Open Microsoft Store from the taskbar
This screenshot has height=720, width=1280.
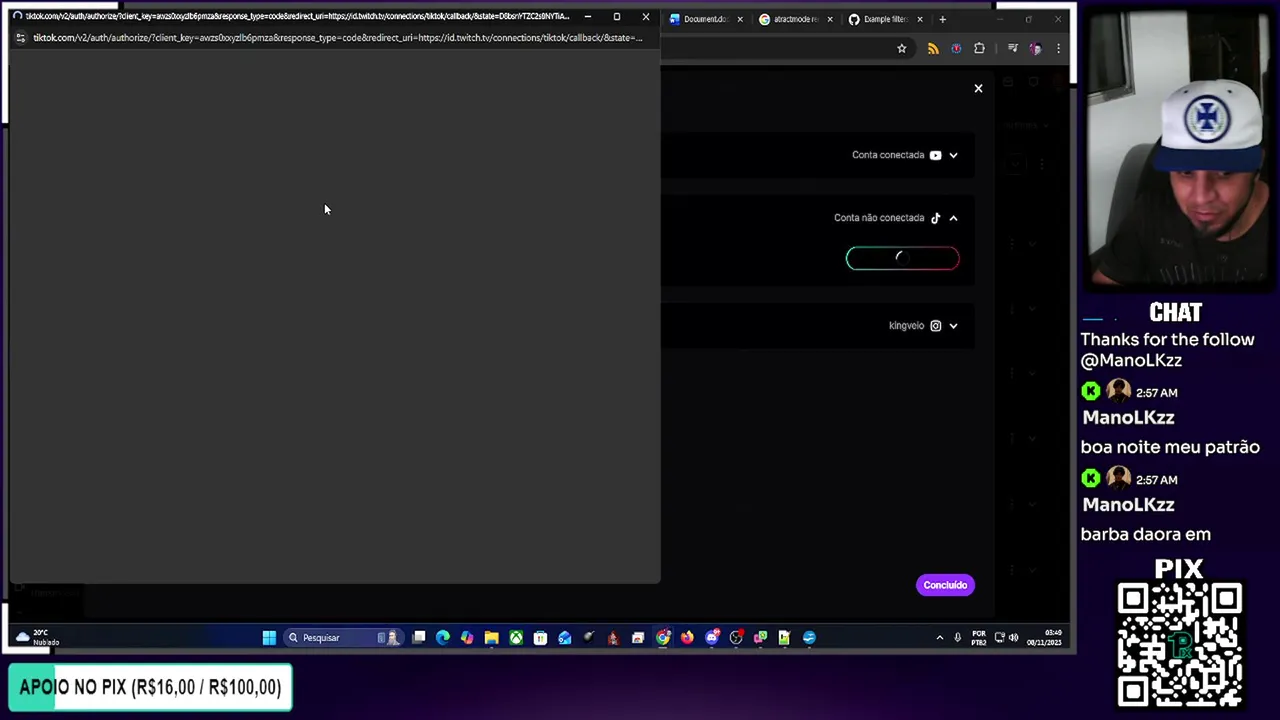pos(540,637)
